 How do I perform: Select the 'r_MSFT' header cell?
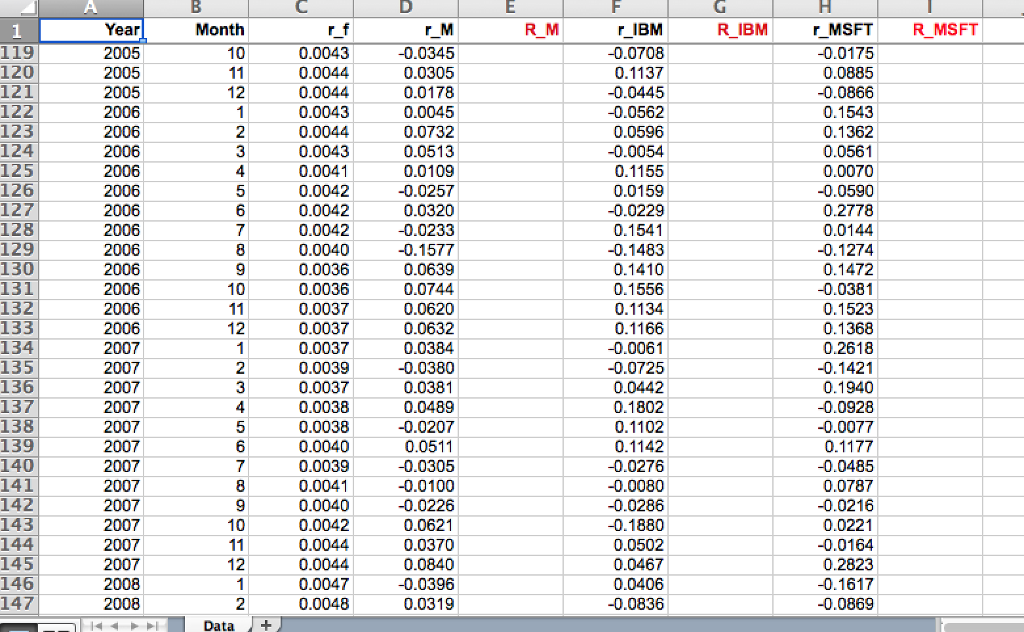(x=825, y=30)
